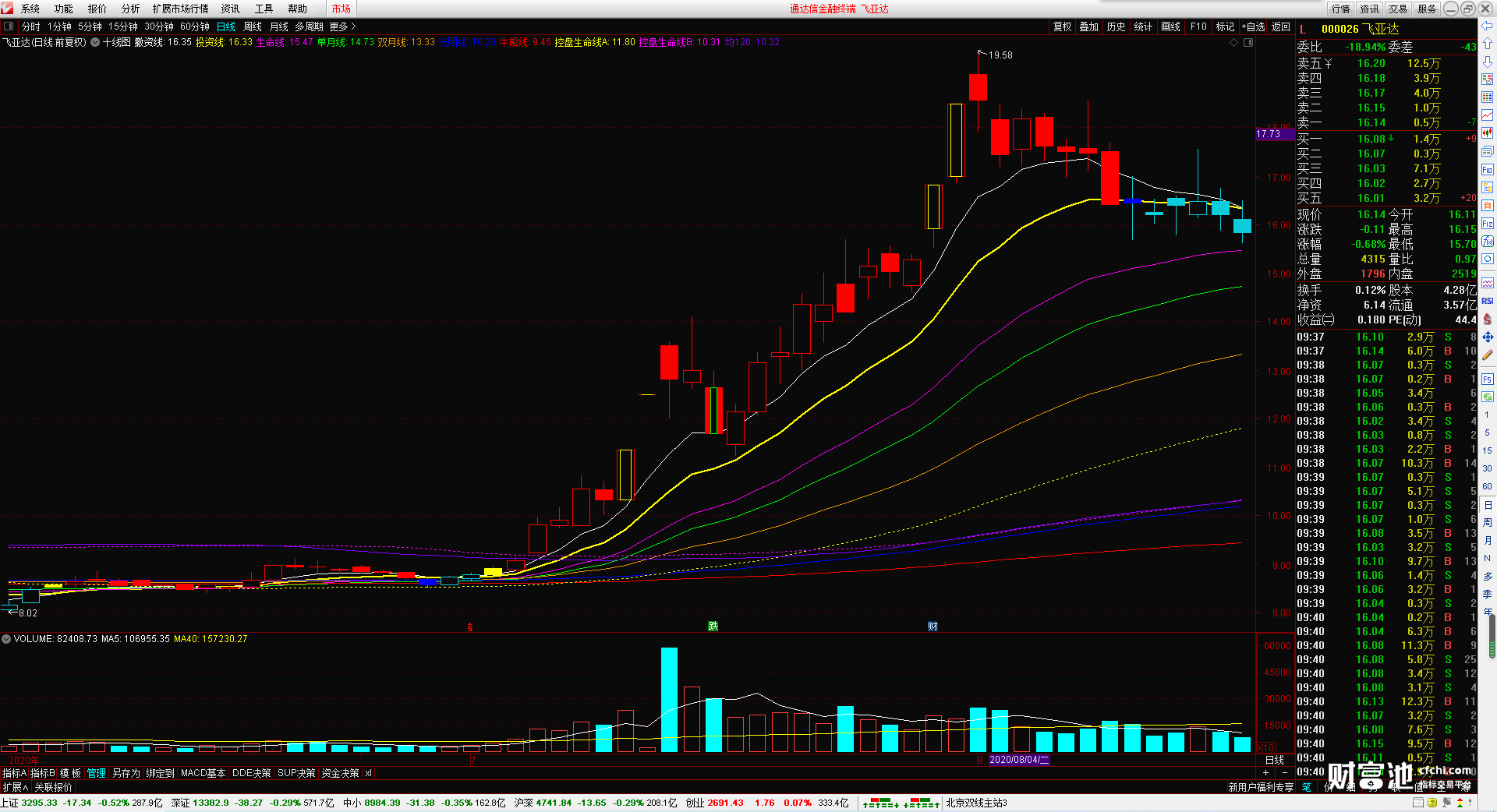Click the 行情 button at top right

click(x=1341, y=9)
